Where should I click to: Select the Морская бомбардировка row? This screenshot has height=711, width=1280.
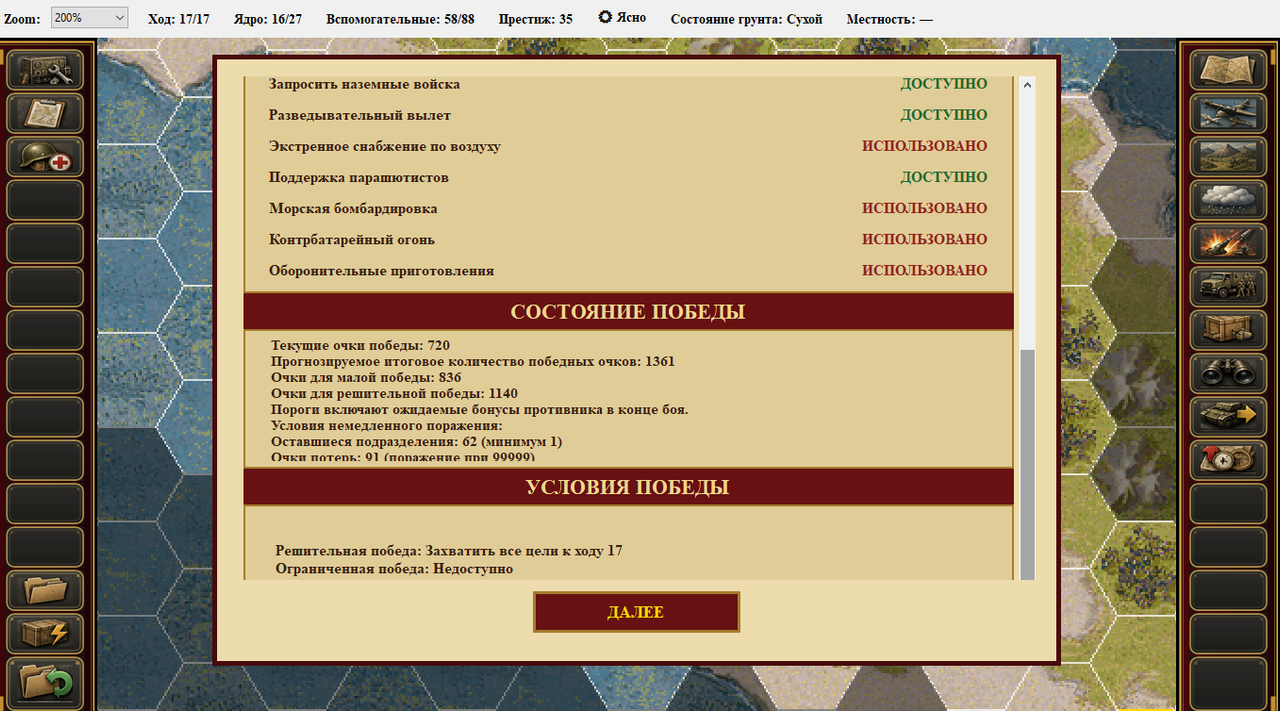click(628, 208)
